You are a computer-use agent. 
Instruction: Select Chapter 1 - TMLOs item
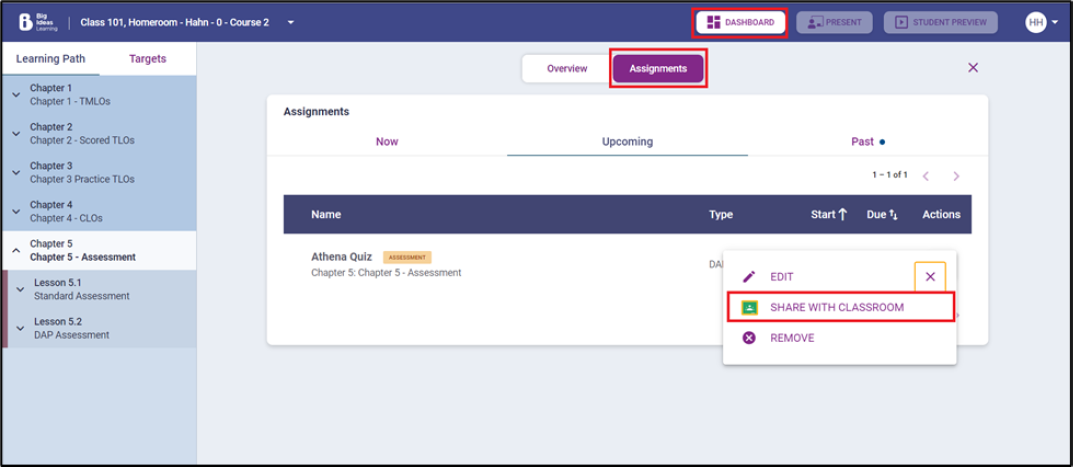coord(99,94)
